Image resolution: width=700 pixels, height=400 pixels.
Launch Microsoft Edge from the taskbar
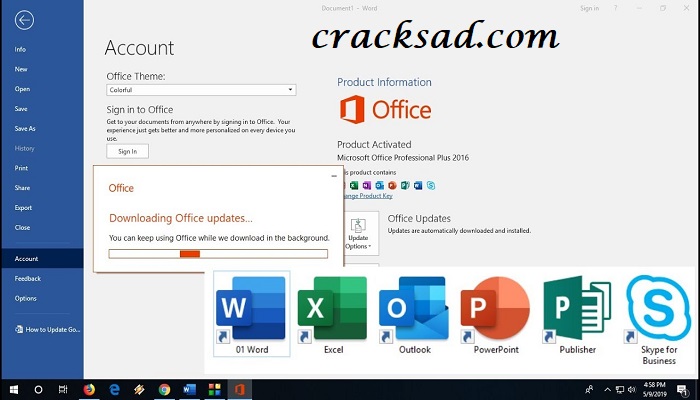(x=114, y=389)
